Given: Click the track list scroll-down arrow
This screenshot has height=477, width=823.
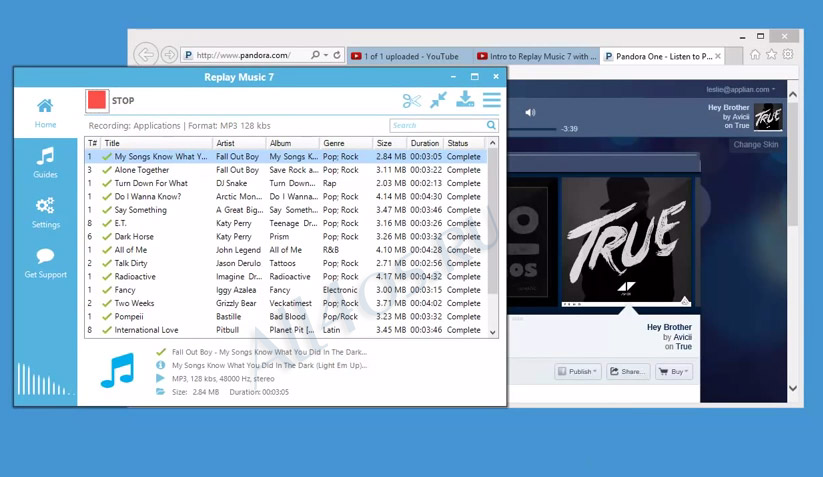Looking at the screenshot, I should (x=492, y=332).
